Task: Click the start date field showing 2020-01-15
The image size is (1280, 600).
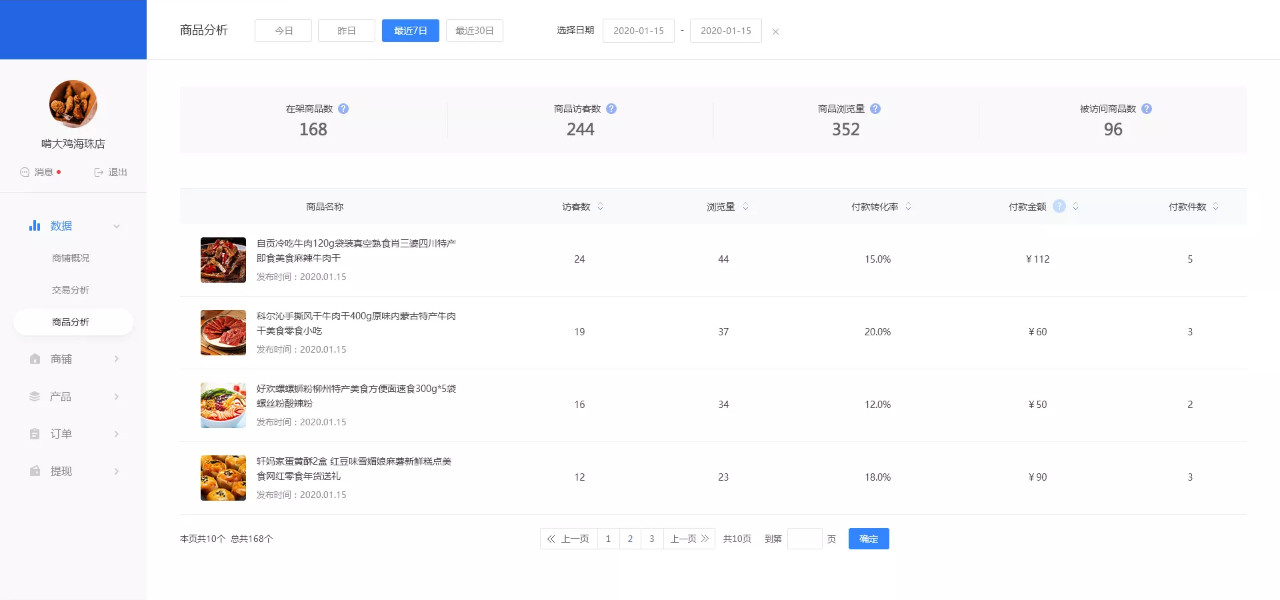Action: (x=638, y=31)
